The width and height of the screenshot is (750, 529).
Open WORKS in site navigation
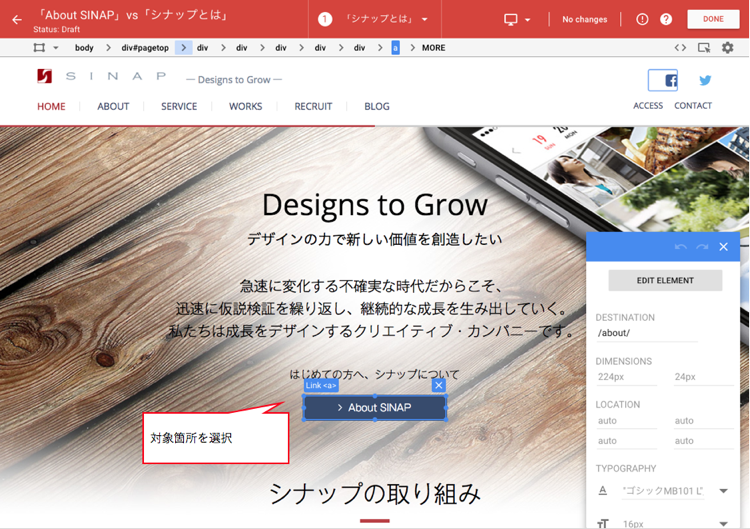pos(245,107)
